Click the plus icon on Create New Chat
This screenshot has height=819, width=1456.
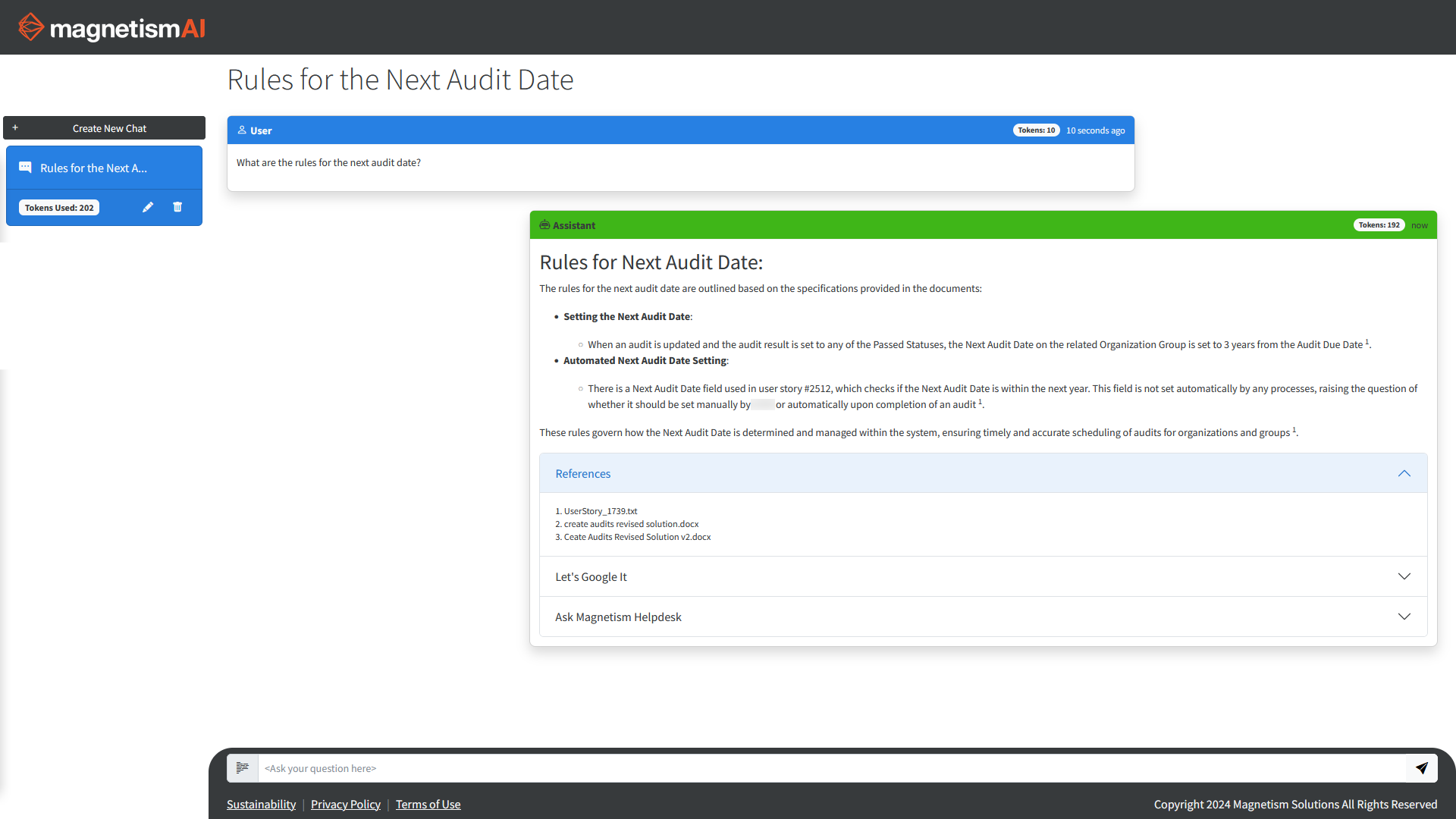tap(15, 128)
